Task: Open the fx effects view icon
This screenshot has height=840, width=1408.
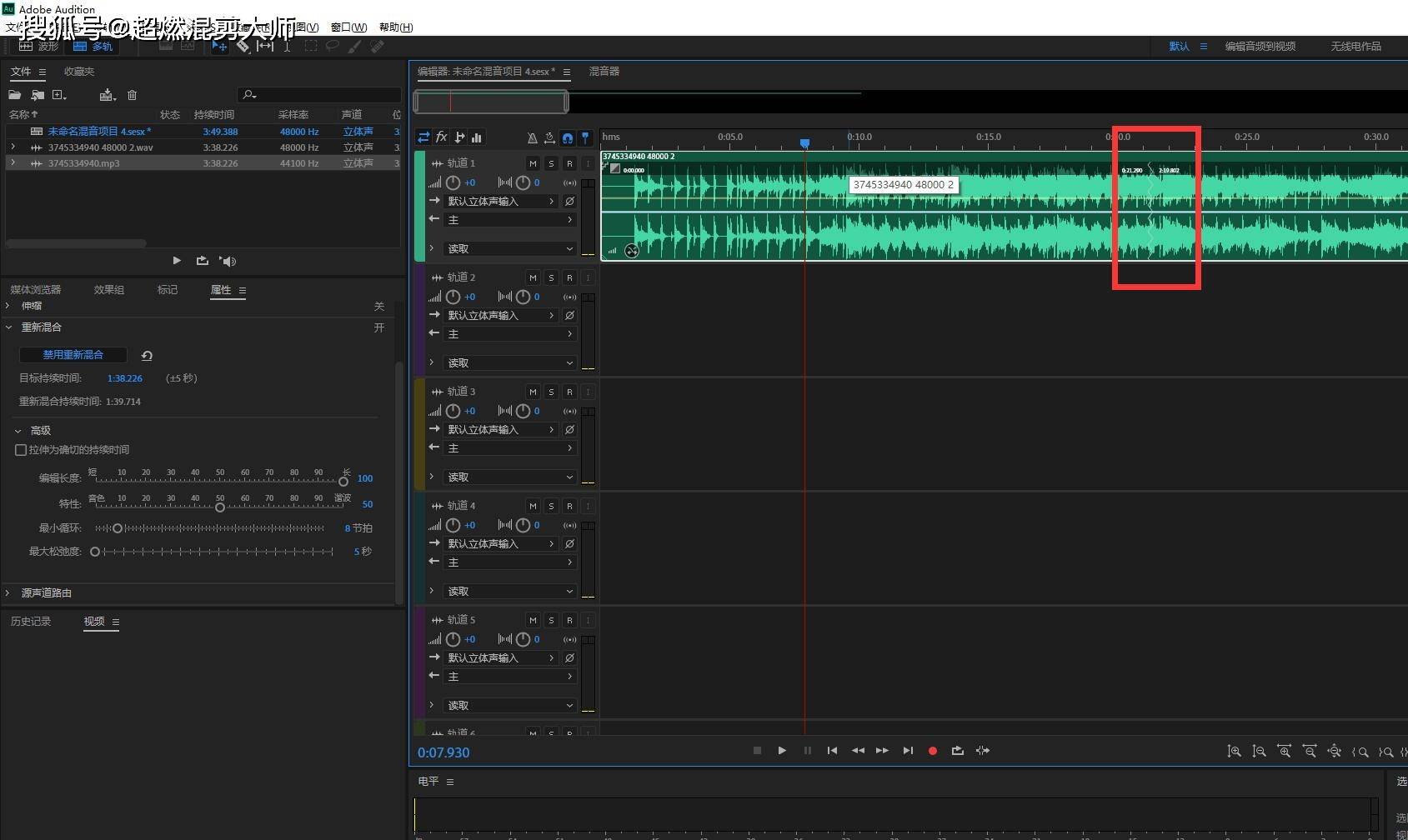Action: point(442,137)
